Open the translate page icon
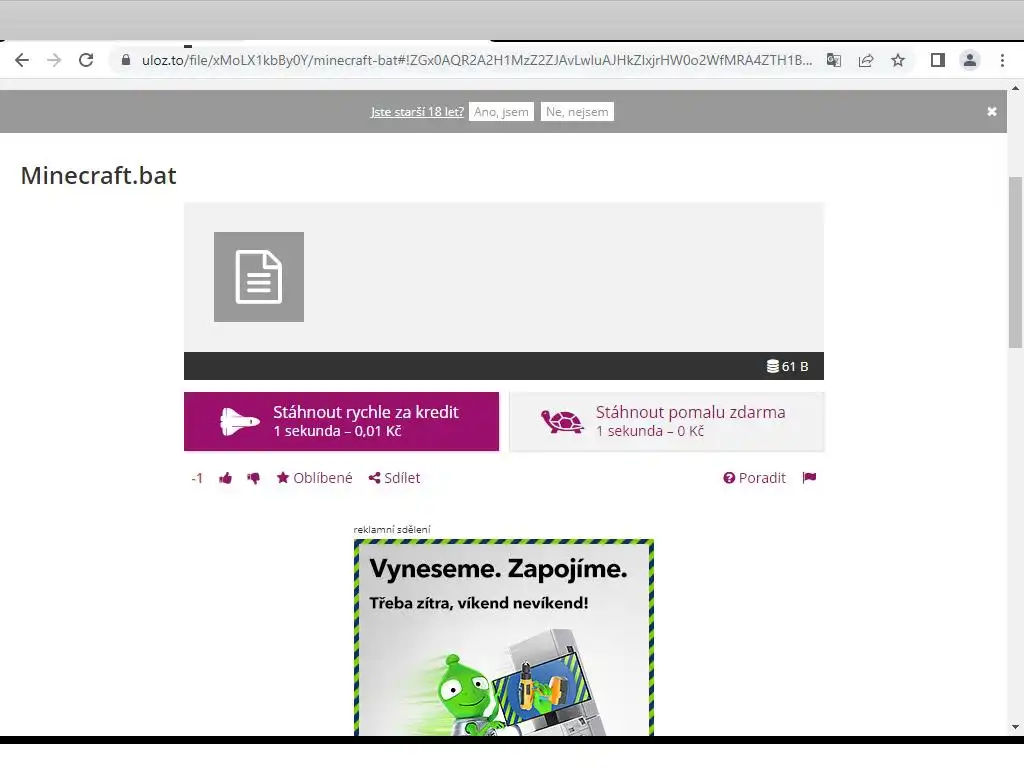This screenshot has width=1024, height=768. pos(834,61)
